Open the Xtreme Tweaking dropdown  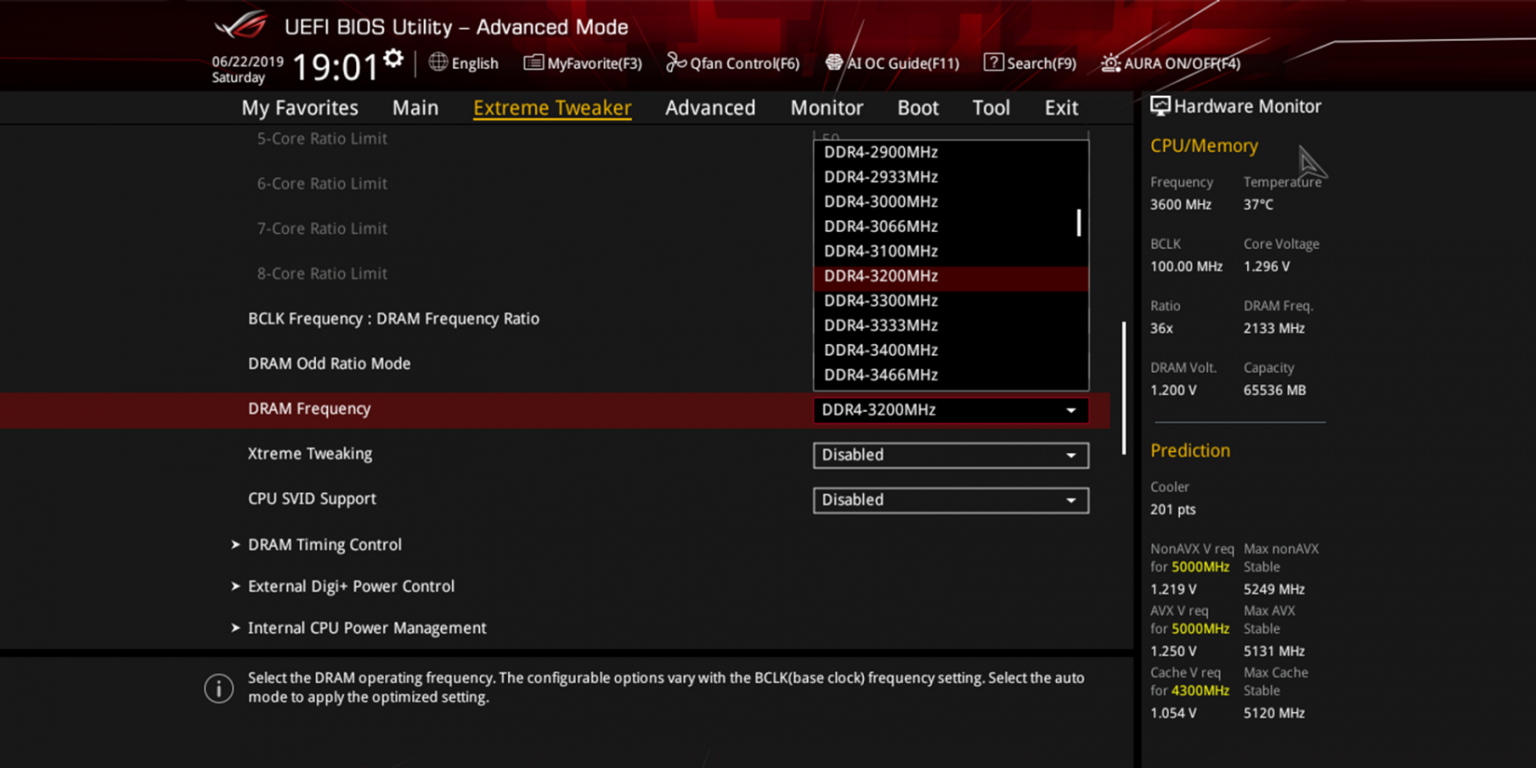click(950, 454)
